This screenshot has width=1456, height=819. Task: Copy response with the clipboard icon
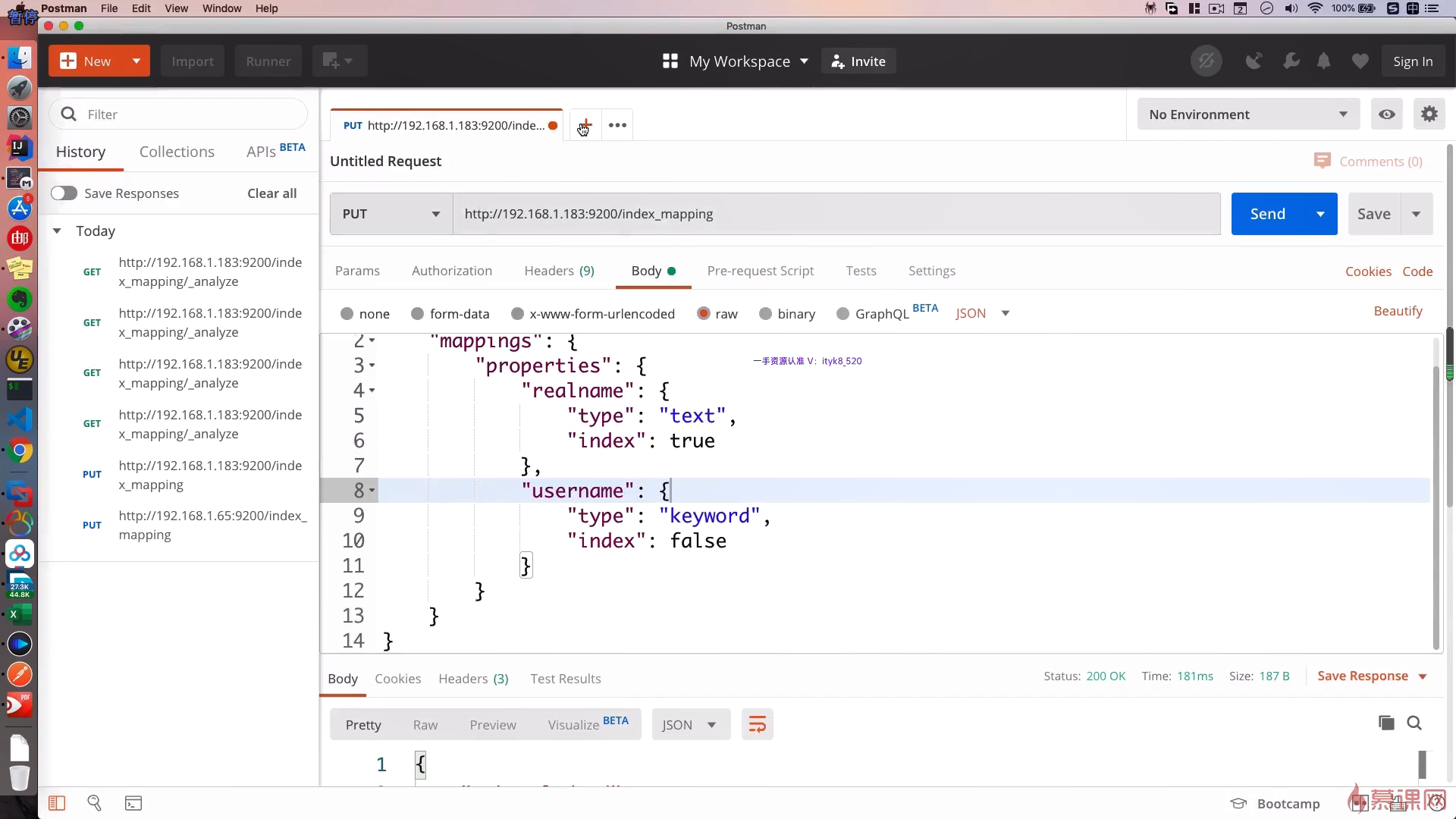pyautogui.click(x=1385, y=723)
